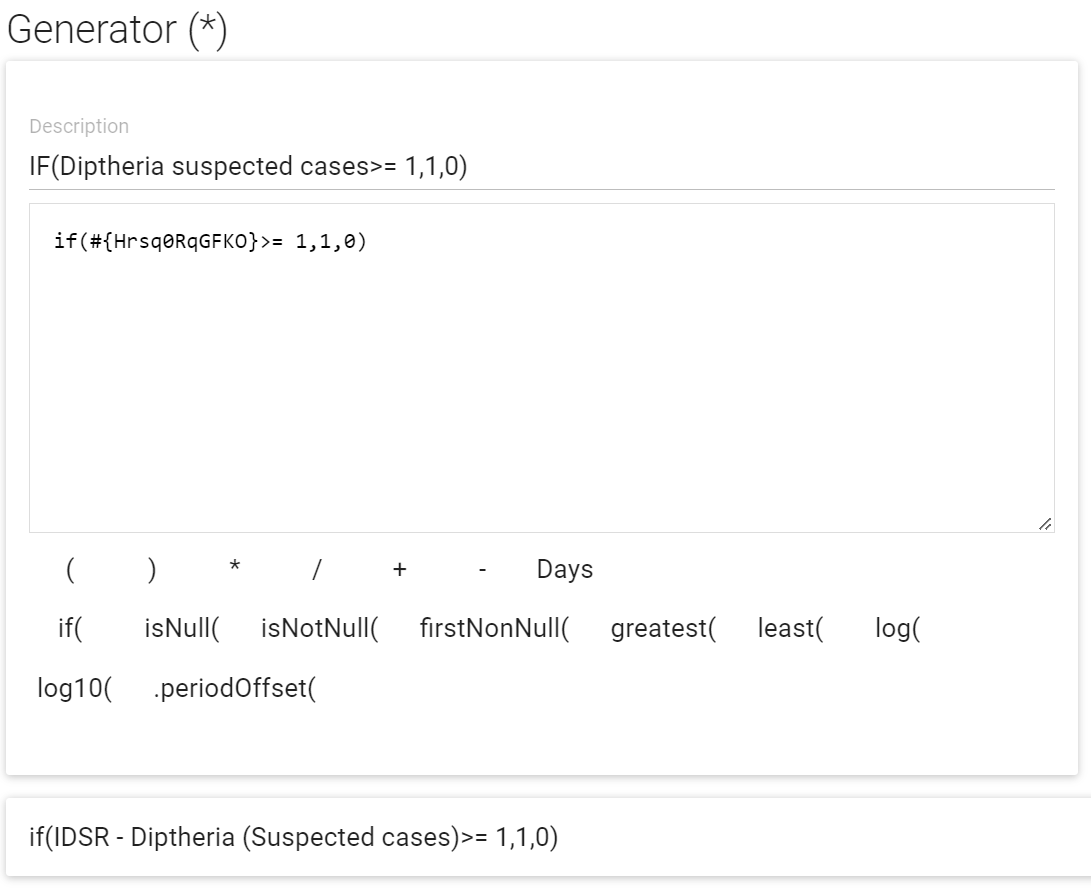Screen dimensions: 1091x894
Task: Insert the log( function
Action: point(898,628)
